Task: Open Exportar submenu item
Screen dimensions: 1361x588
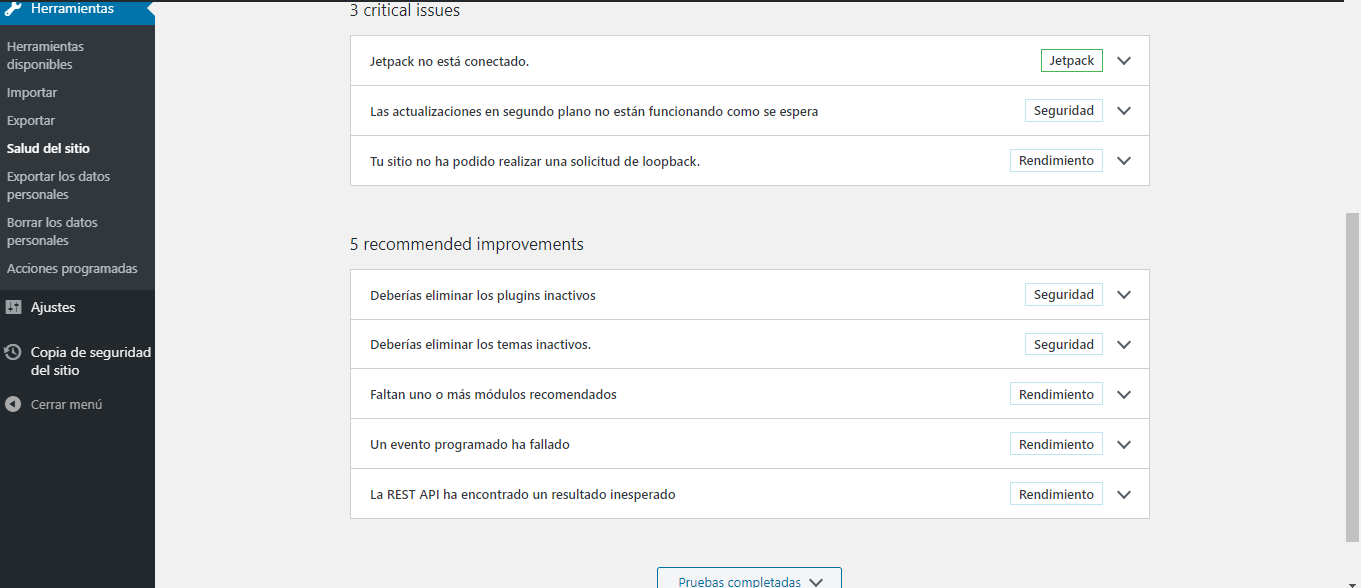Action: (x=31, y=121)
